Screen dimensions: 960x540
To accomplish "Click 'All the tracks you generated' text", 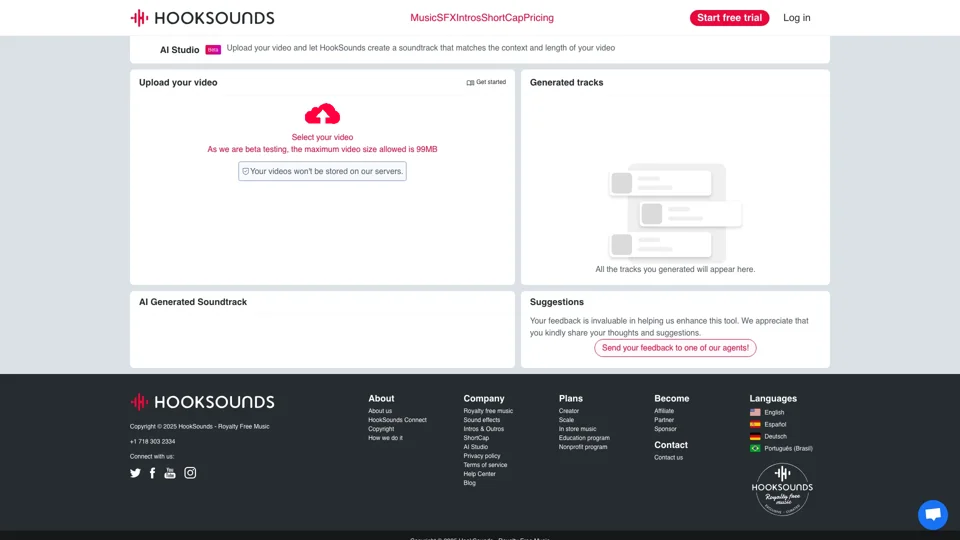I will coord(675,269).
